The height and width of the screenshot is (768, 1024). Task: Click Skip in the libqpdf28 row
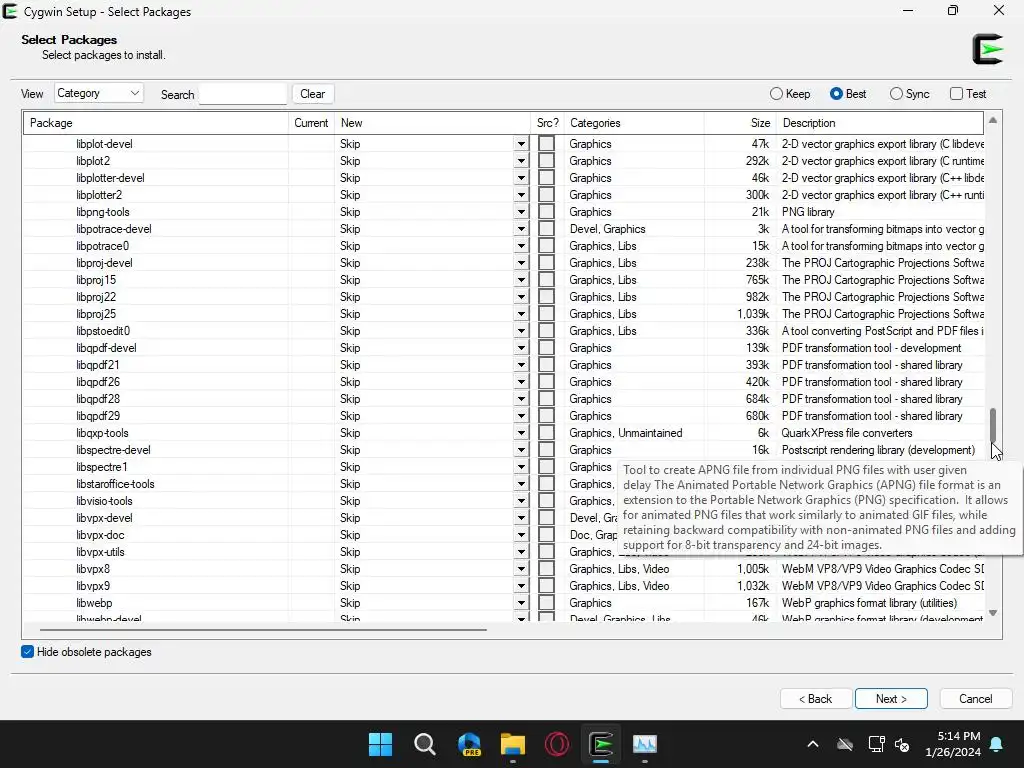point(350,399)
